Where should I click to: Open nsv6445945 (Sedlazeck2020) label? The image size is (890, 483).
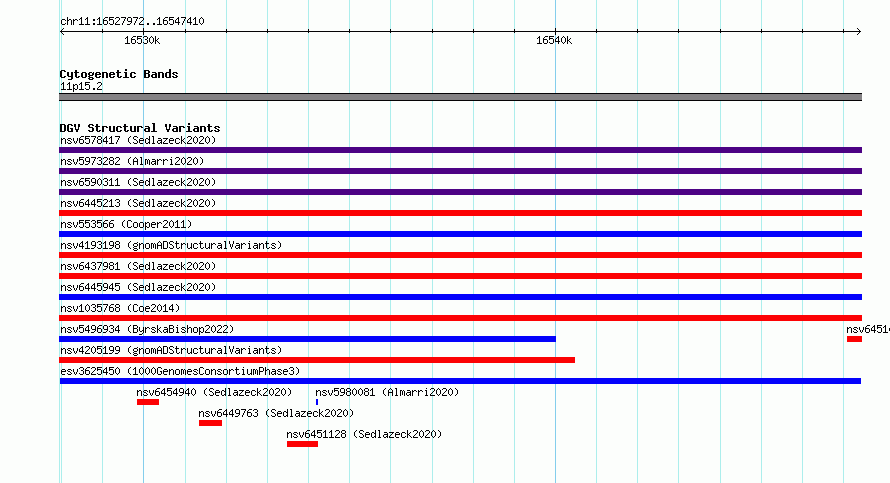(x=138, y=287)
